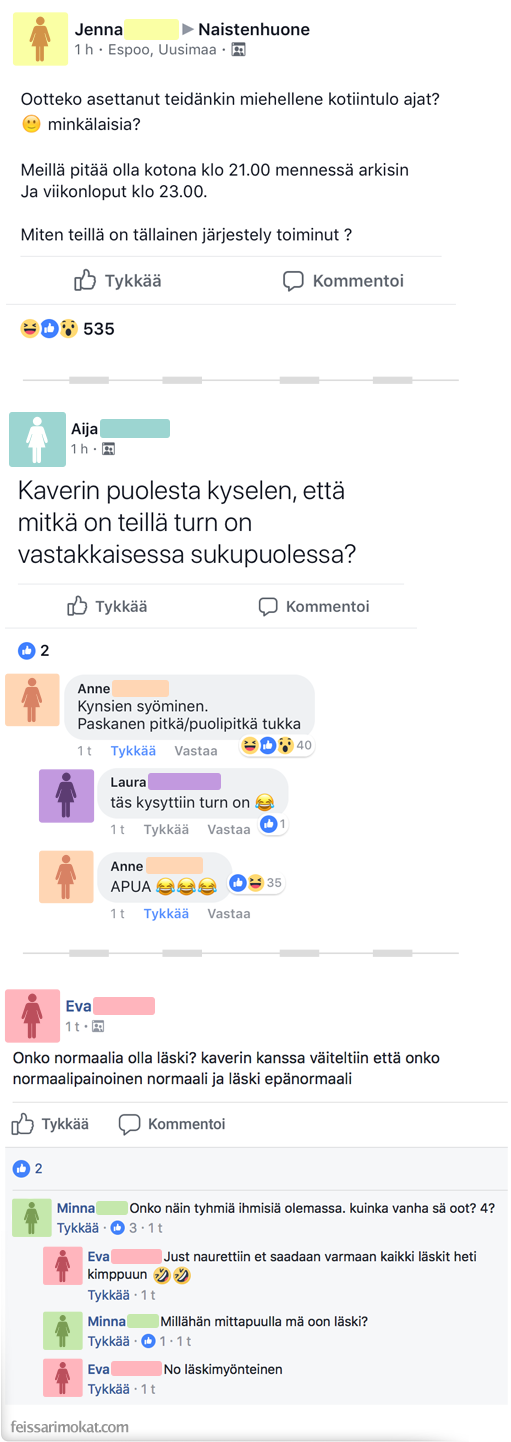Viewport: 511px width, 1442px height.
Task: Reply to Laura's comment with Vastaa
Action: tap(228, 829)
